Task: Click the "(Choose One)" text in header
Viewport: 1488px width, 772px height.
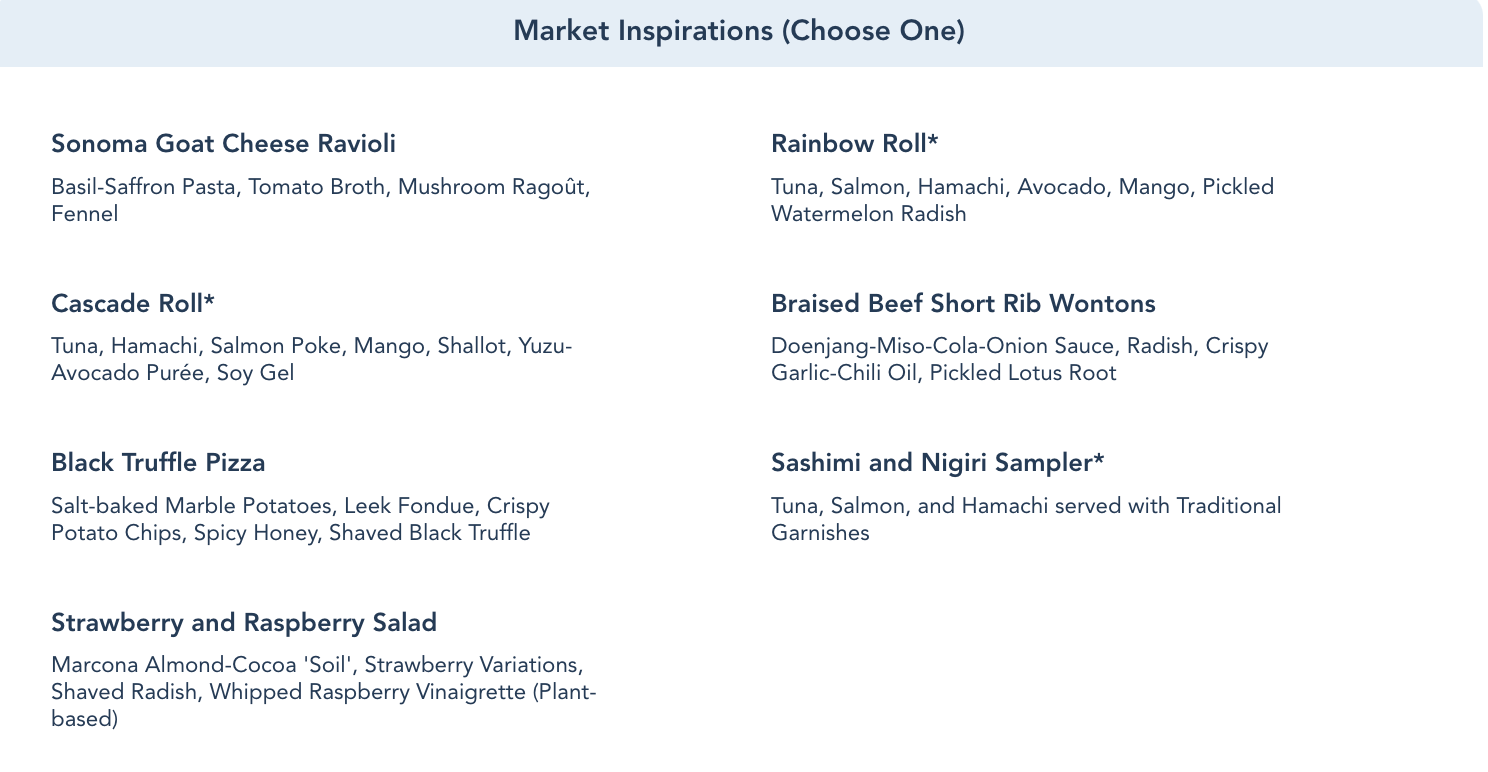Action: pyautogui.click(x=872, y=31)
